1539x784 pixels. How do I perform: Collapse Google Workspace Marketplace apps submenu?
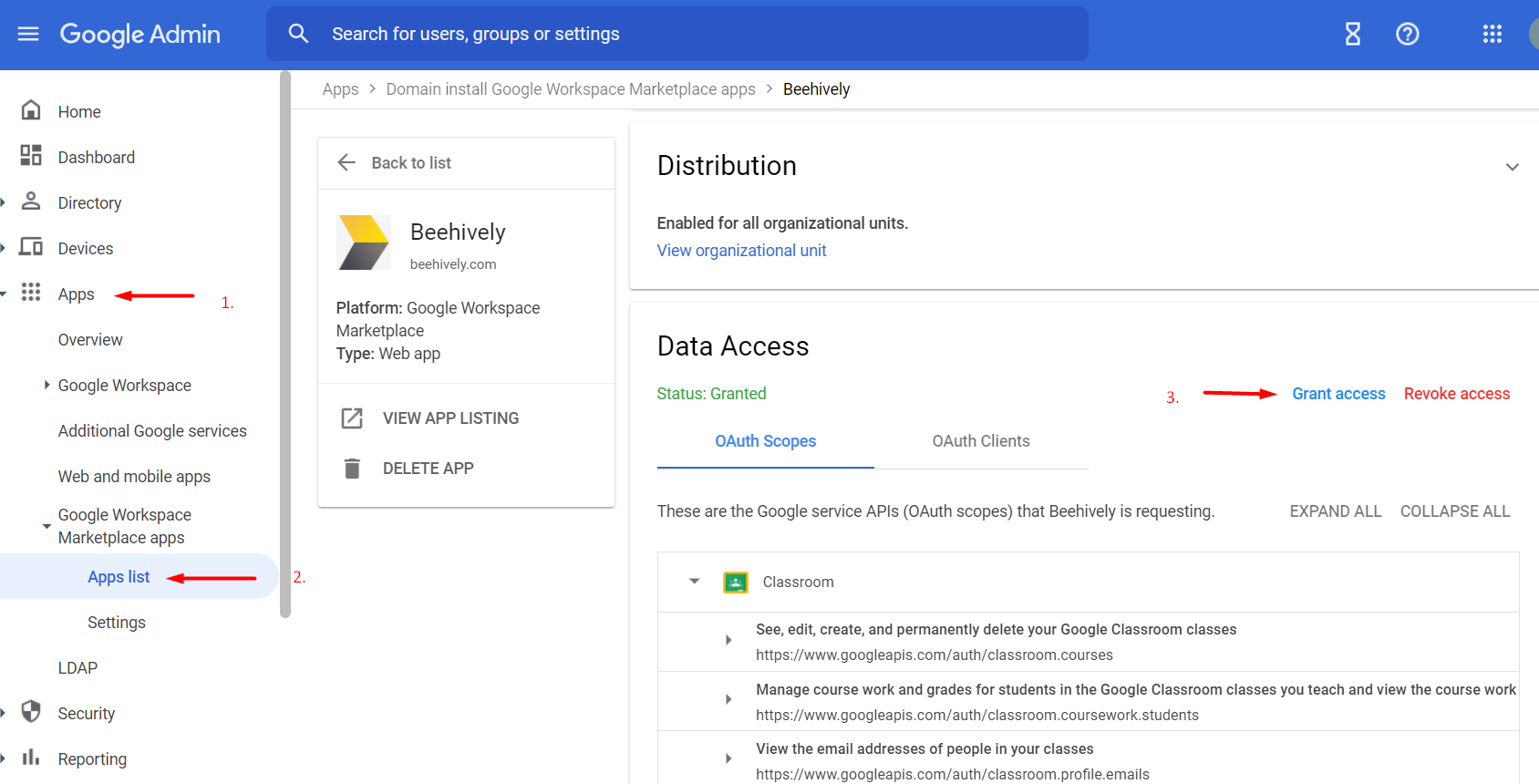click(x=46, y=527)
